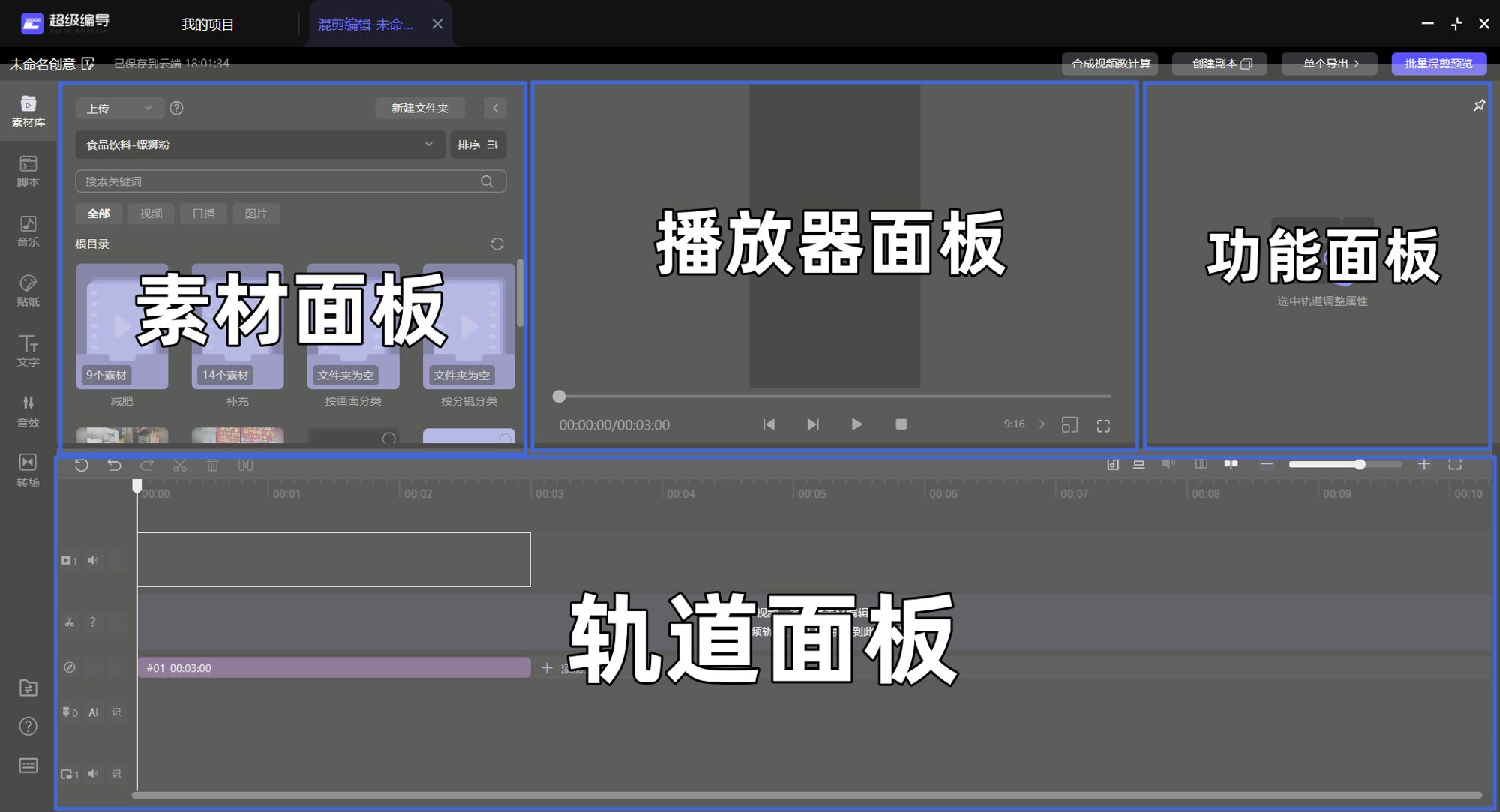
Task: Expand the 上传 upload dropdown
Action: 119,109
